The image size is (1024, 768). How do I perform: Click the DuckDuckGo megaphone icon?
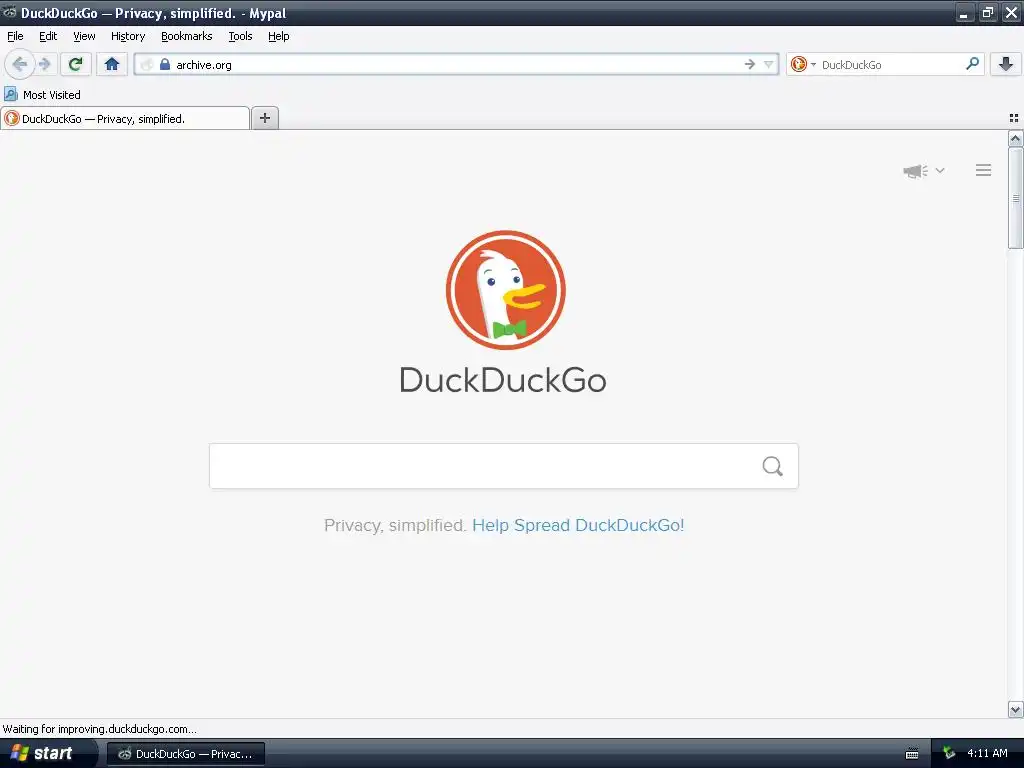[915, 171]
